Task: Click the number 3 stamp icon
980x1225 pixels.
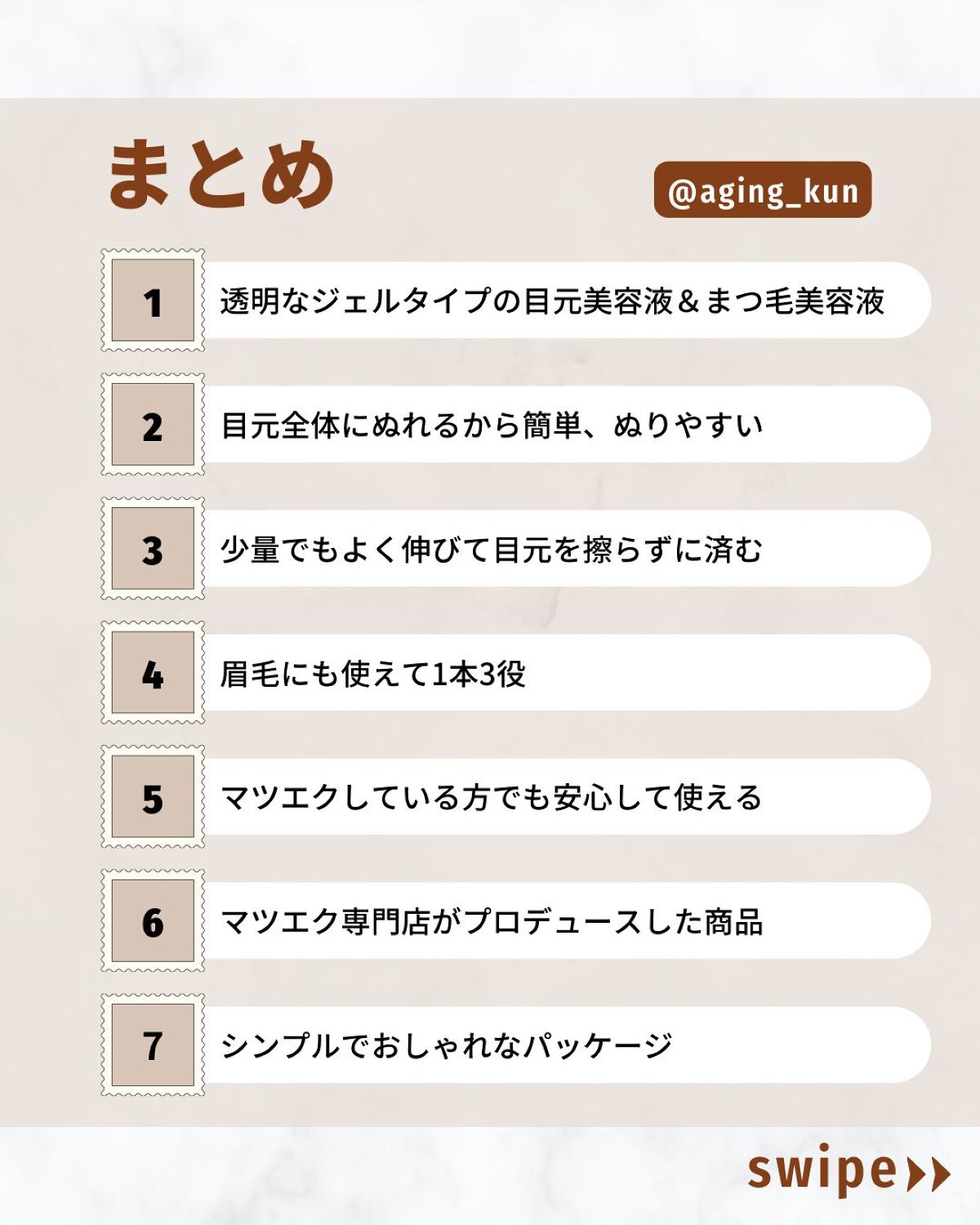Action: 153,549
